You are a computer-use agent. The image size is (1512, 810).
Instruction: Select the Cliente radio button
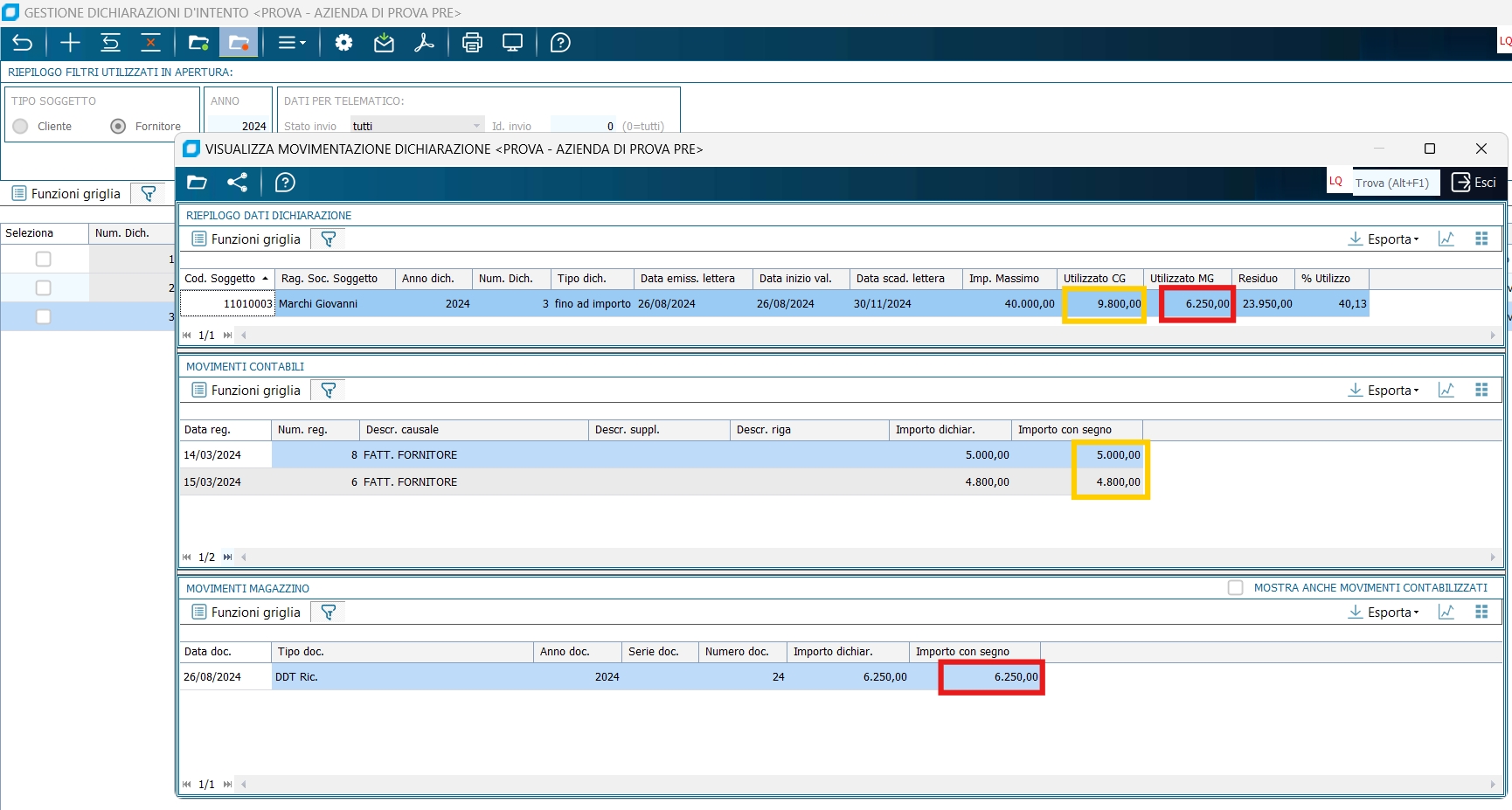click(x=21, y=127)
